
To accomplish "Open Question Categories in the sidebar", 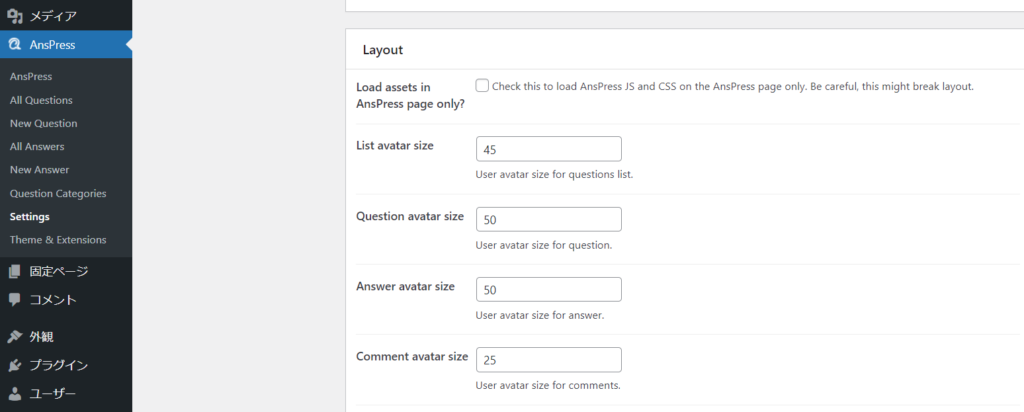I will (x=57, y=193).
